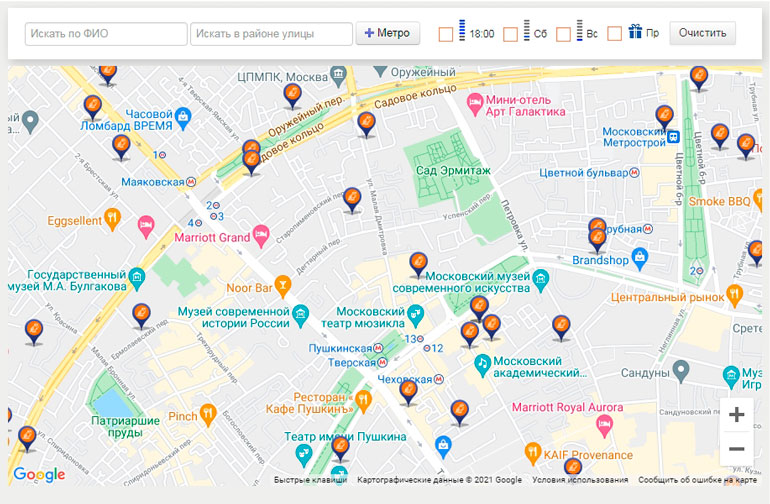Image resolution: width=770 pixels, height=504 pixels.
Task: Click the Кафе Пушкинъ restaurant marker
Action: tap(363, 402)
